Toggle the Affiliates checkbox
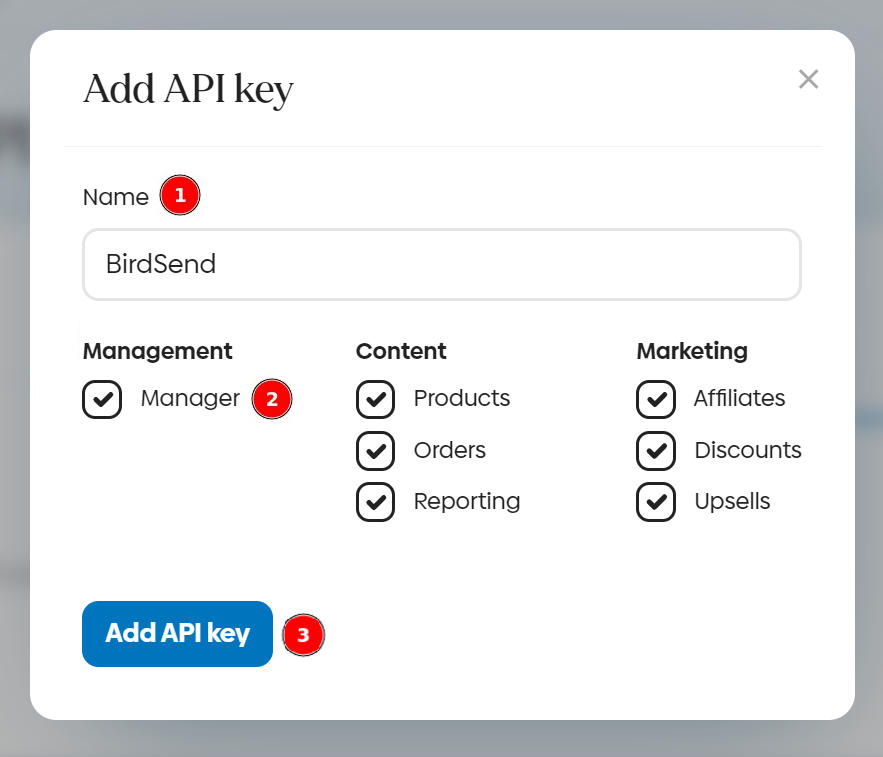Viewport: 883px width, 757px height. (x=655, y=399)
